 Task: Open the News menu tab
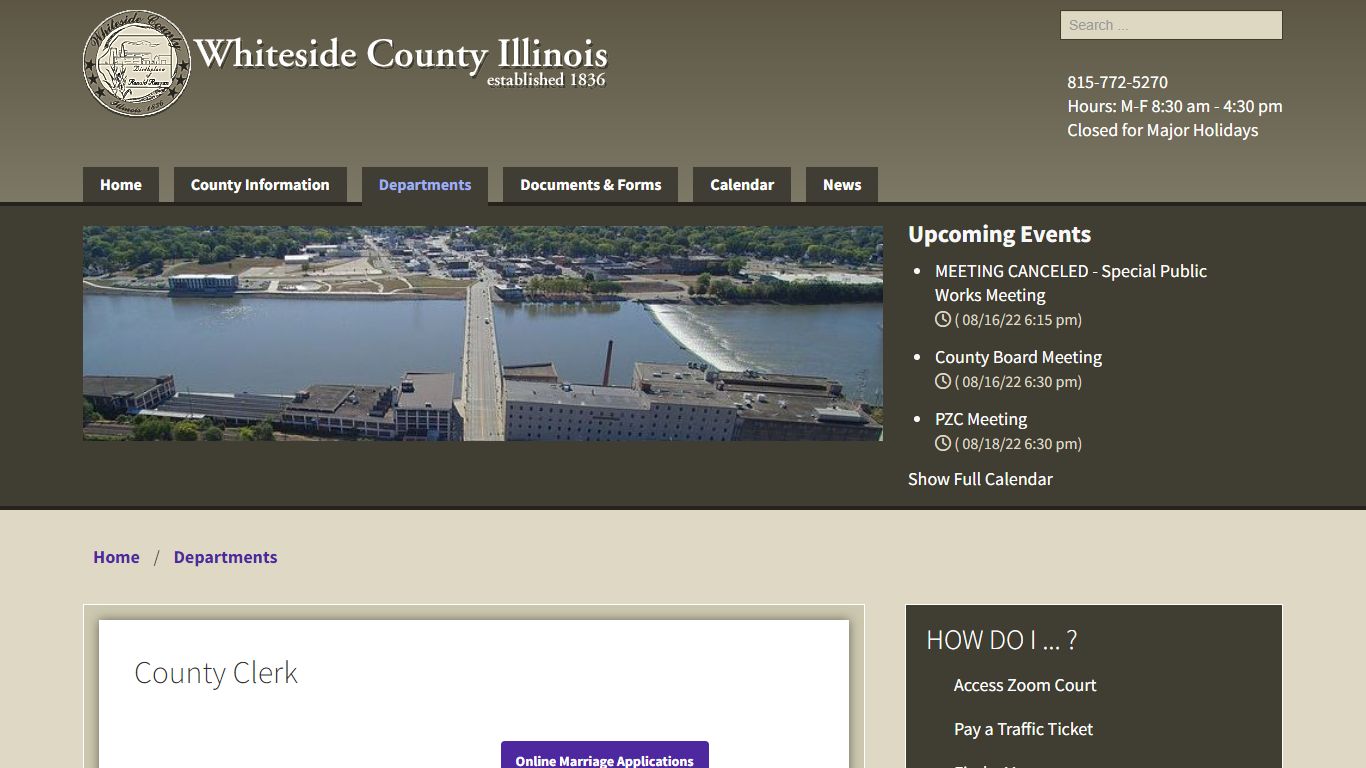pos(842,185)
